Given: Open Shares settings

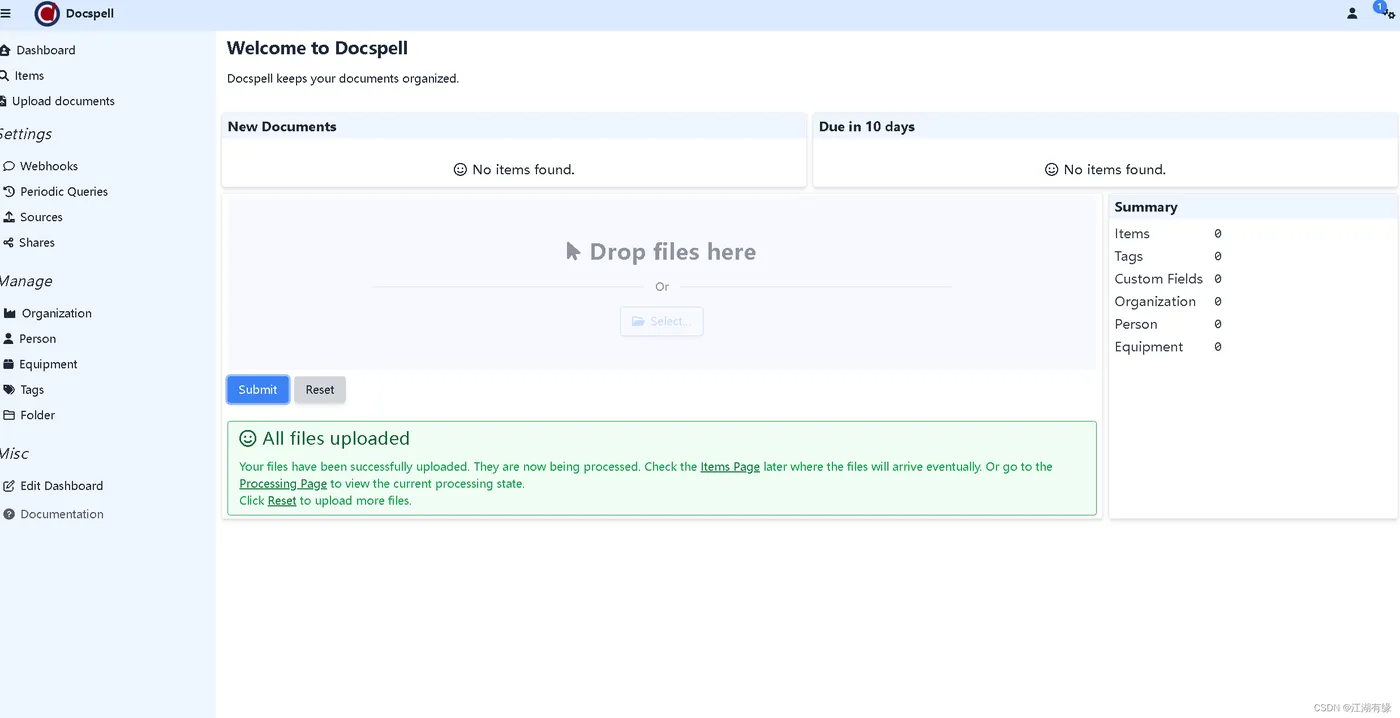Looking at the screenshot, I should point(37,243).
